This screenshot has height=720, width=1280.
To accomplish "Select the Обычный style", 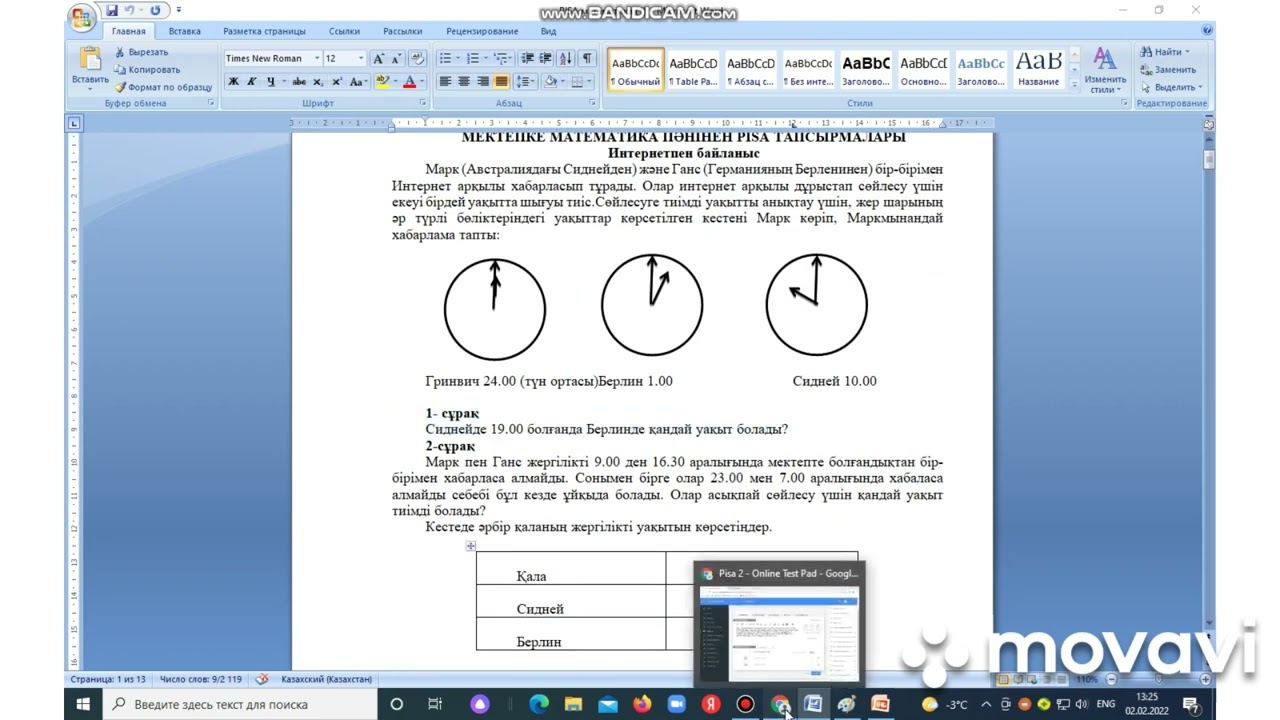I will 636,70.
